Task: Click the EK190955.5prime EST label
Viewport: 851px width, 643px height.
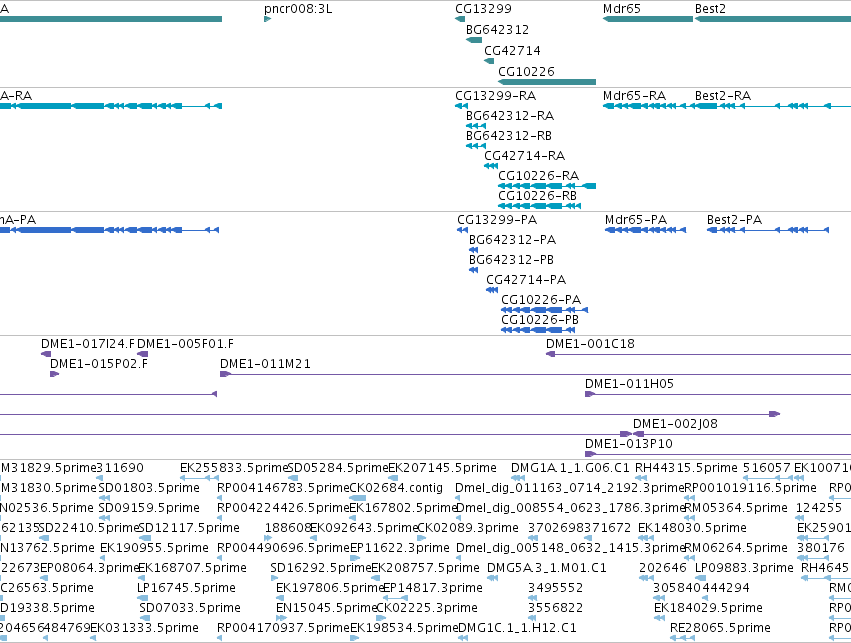Action: pyautogui.click(x=155, y=549)
